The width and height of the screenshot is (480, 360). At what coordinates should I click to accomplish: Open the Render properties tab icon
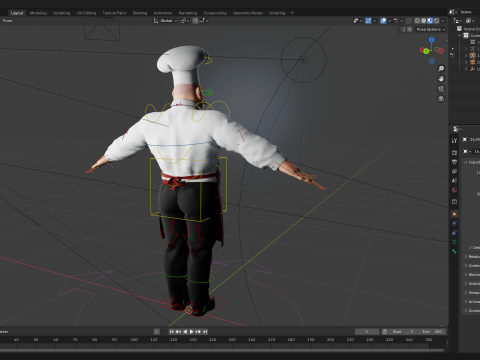(x=454, y=152)
